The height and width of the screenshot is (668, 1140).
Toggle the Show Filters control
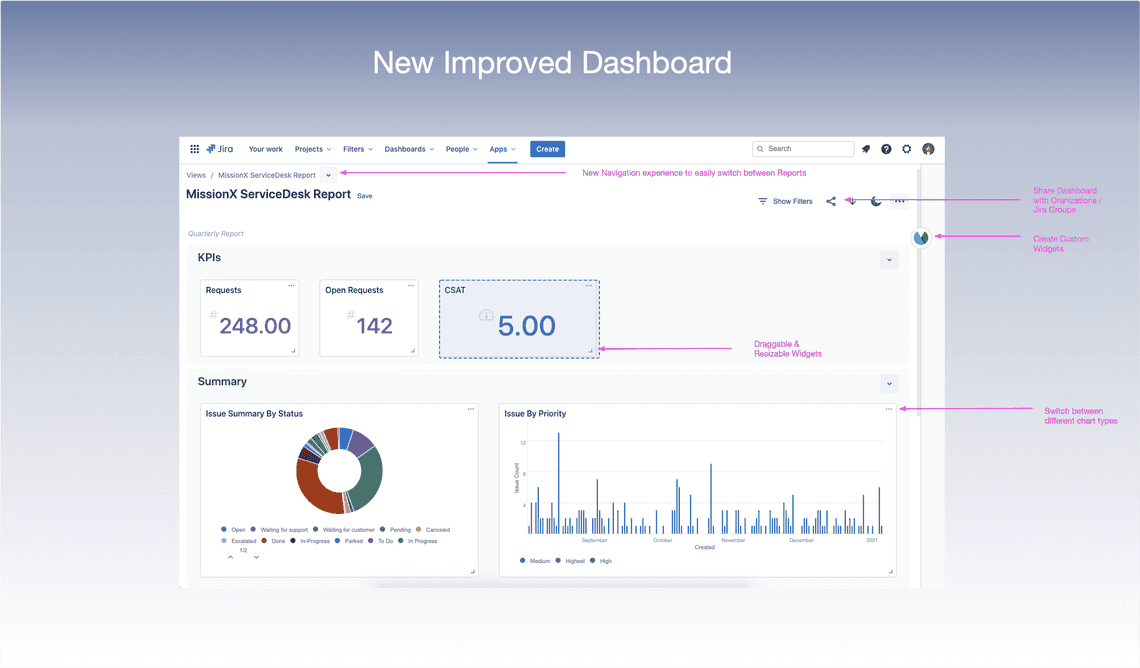pyautogui.click(x=785, y=200)
